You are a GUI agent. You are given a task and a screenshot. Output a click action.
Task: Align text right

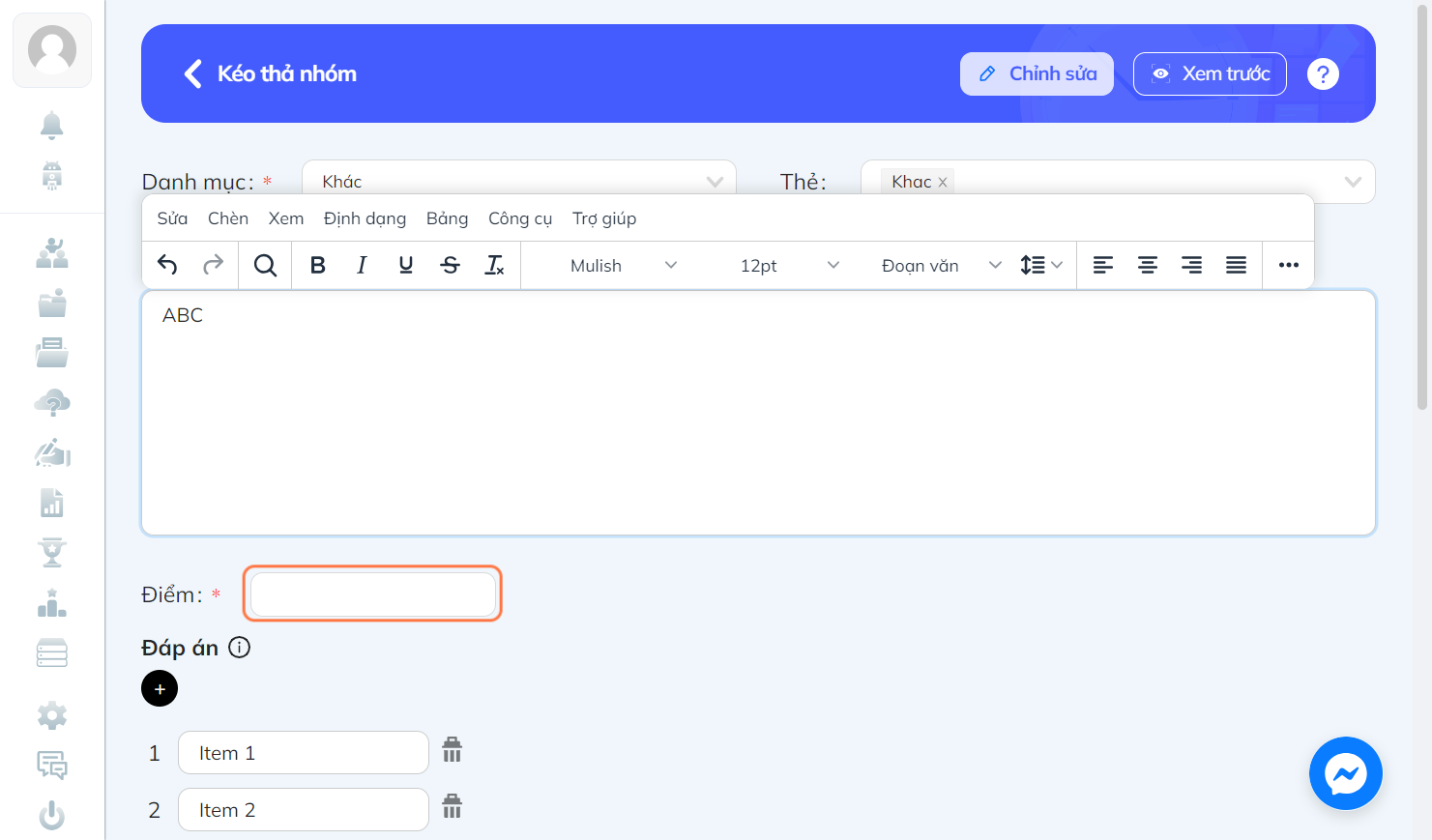(x=1192, y=265)
